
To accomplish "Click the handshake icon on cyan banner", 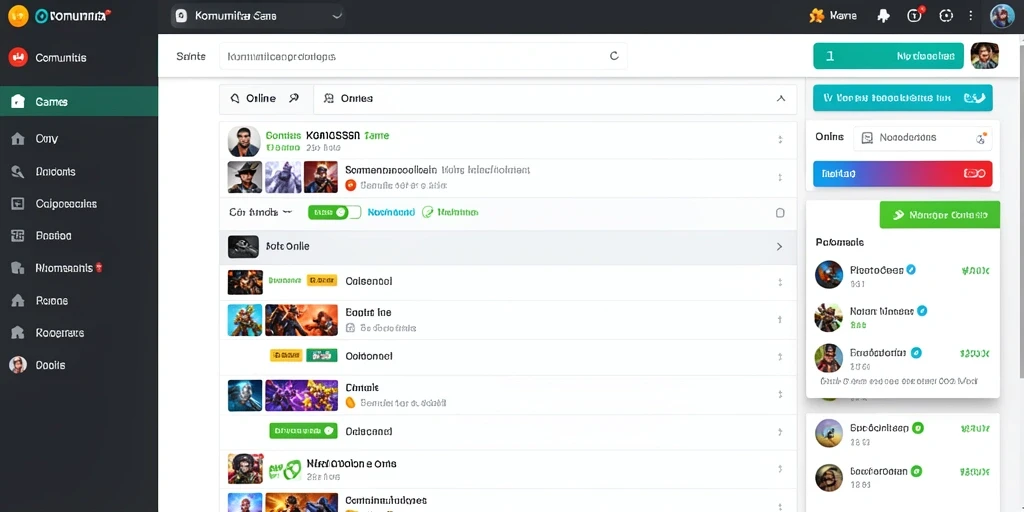I will coord(974,98).
